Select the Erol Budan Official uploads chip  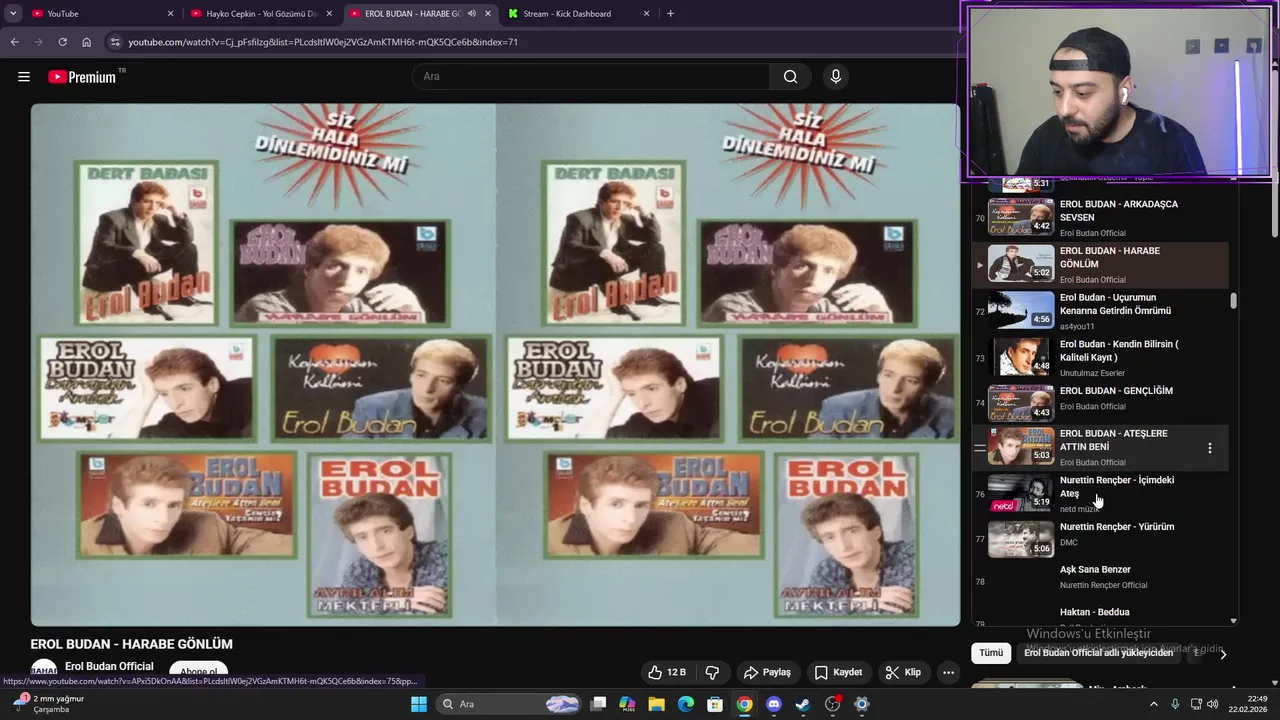tap(1098, 653)
